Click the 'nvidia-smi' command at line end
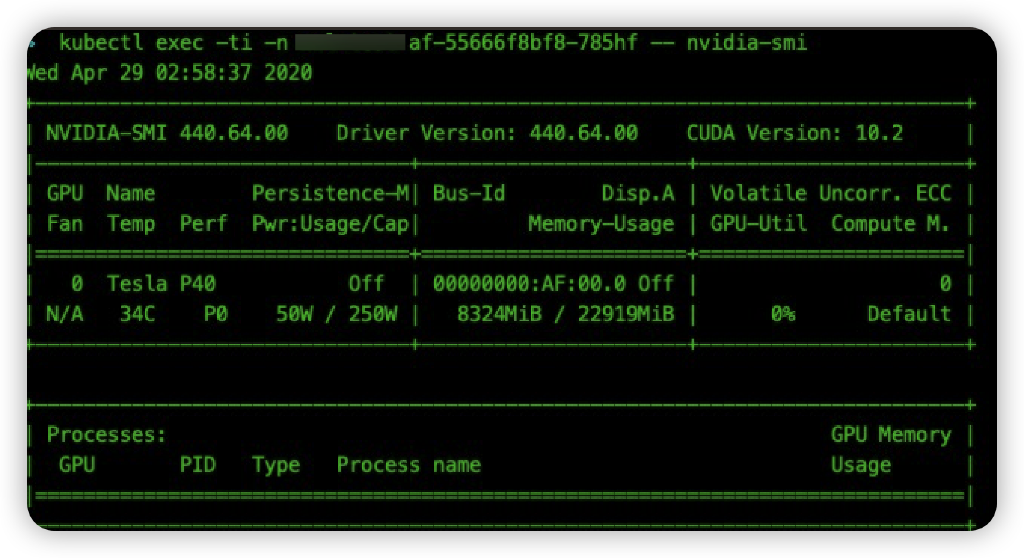 click(746, 43)
